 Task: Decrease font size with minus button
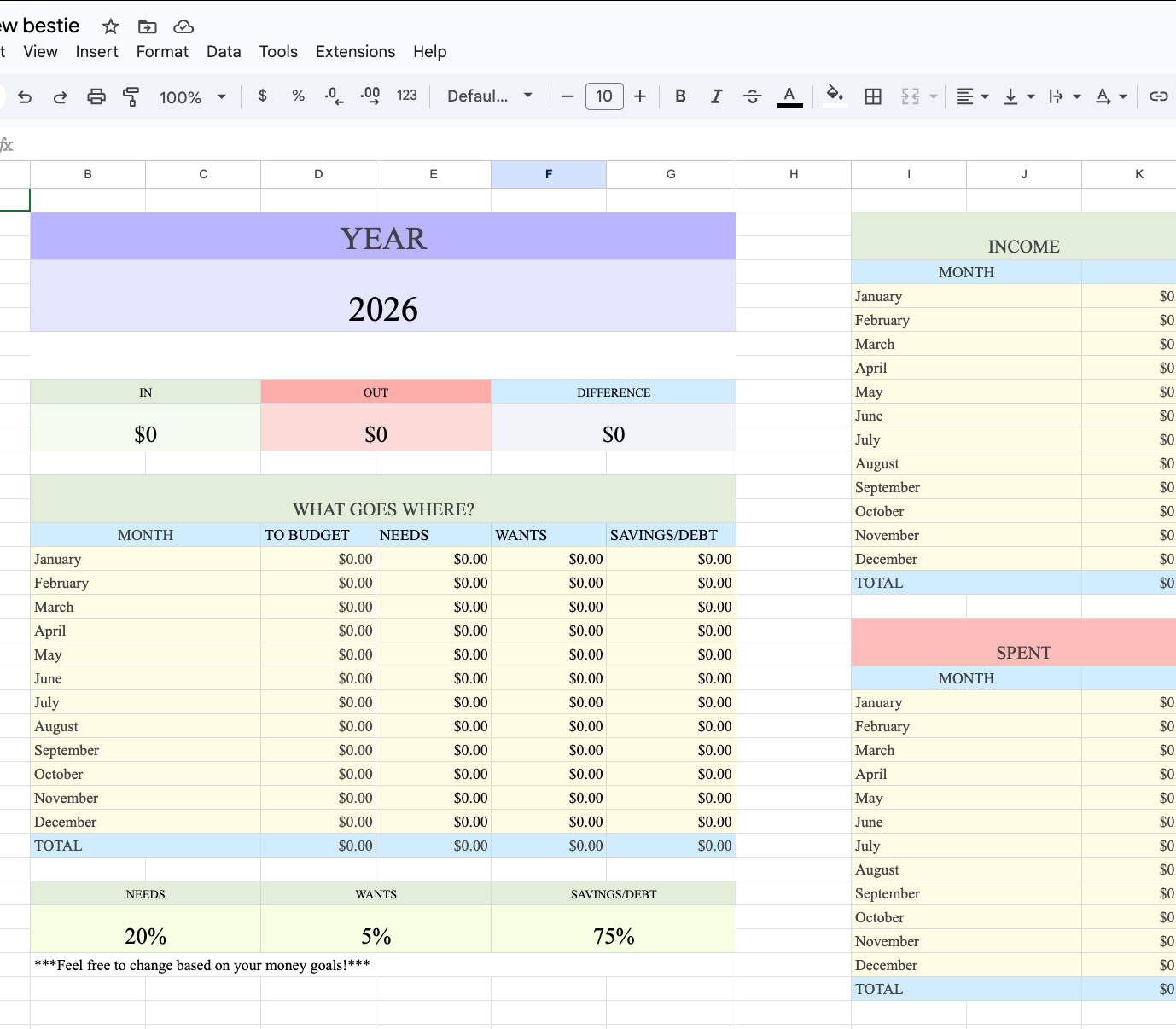[x=568, y=96]
